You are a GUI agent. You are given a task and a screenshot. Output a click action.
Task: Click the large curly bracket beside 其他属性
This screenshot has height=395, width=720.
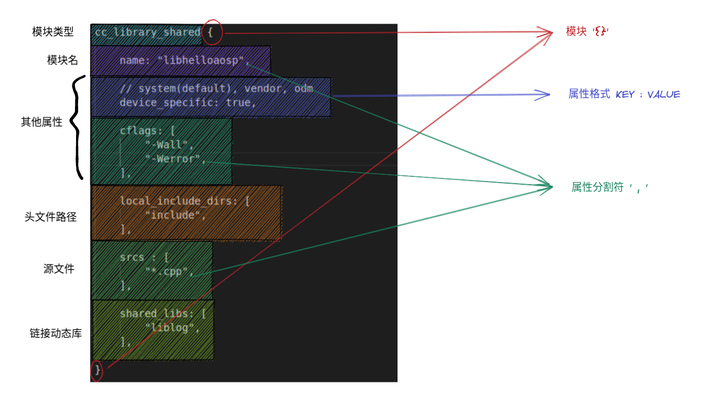(78, 127)
